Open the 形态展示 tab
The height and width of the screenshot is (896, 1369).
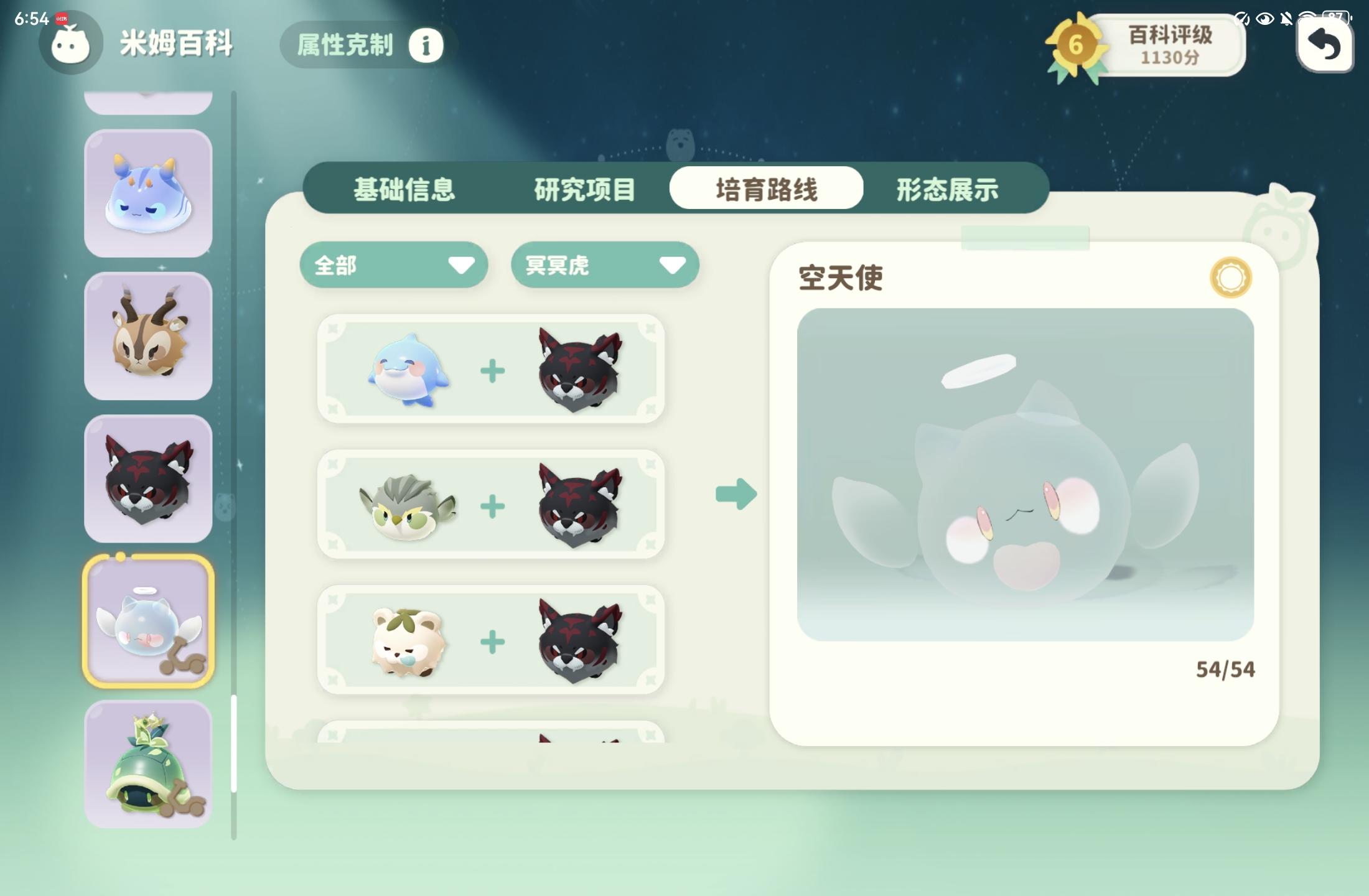947,189
